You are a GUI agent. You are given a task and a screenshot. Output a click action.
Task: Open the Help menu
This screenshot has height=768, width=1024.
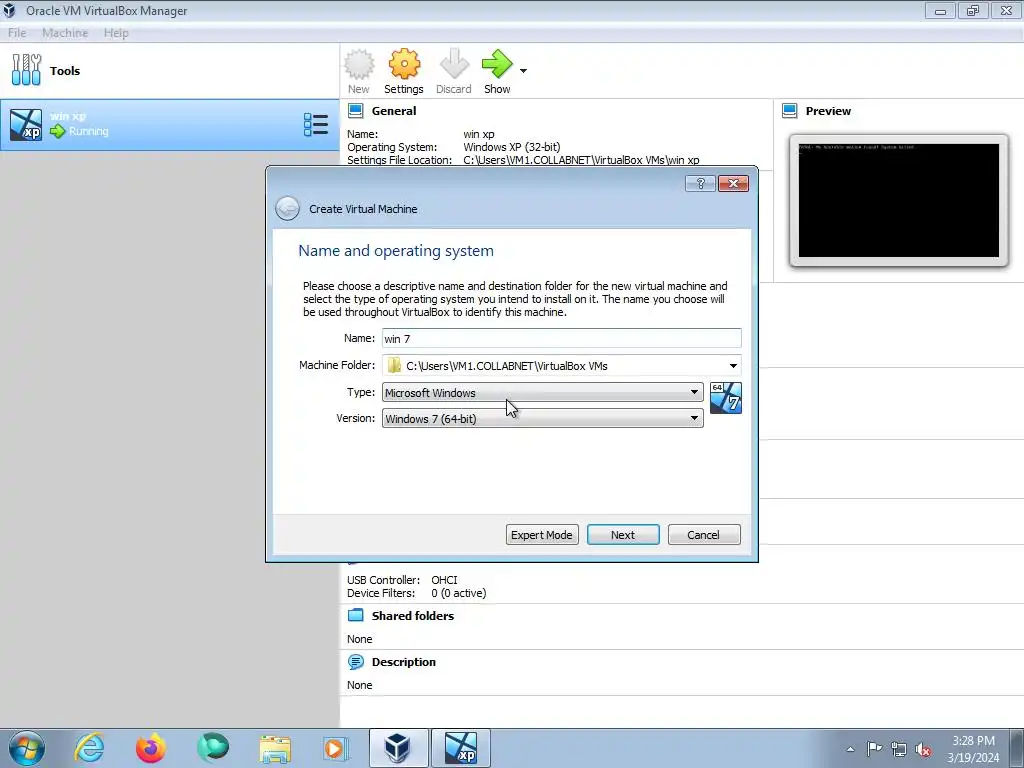point(116,33)
